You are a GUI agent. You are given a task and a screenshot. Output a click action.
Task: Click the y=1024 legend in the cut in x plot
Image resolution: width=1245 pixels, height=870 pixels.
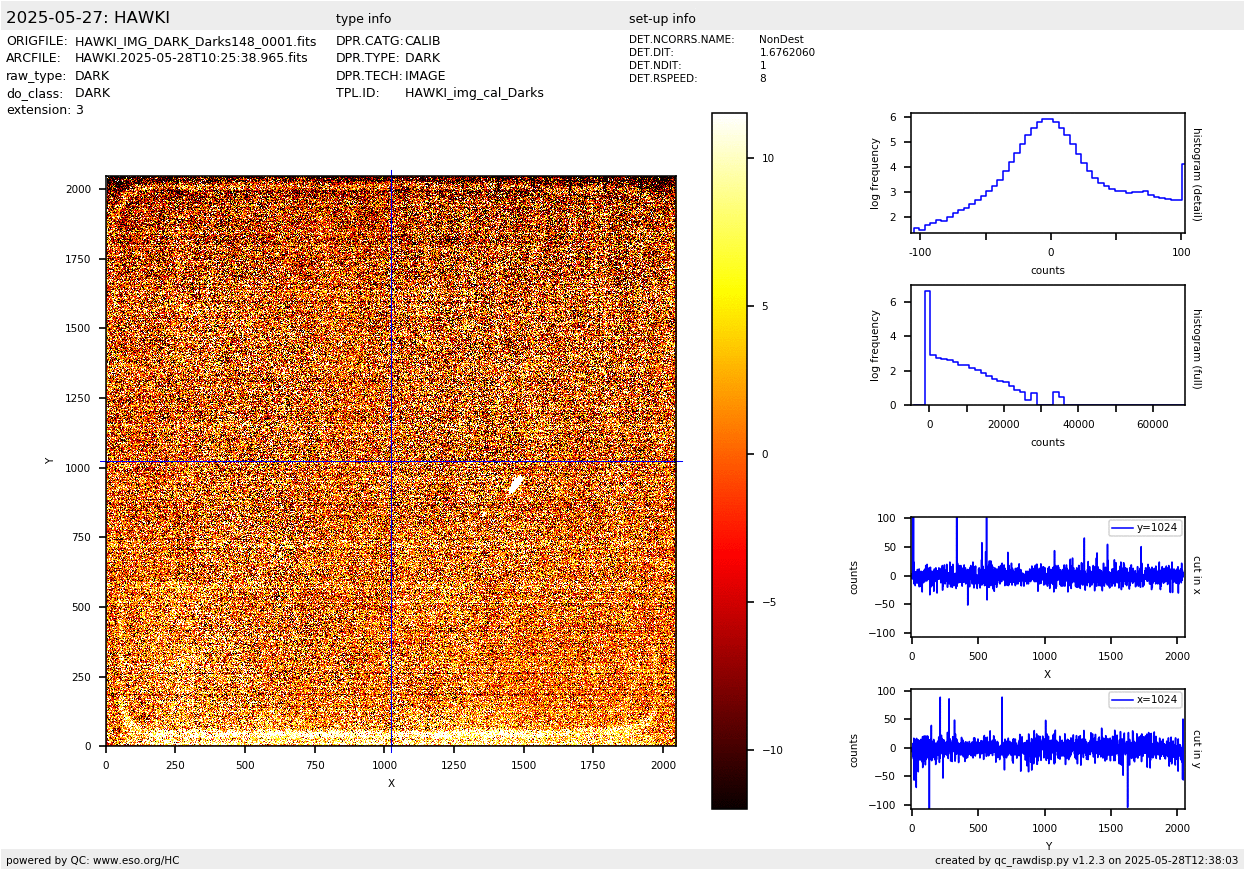point(1145,528)
